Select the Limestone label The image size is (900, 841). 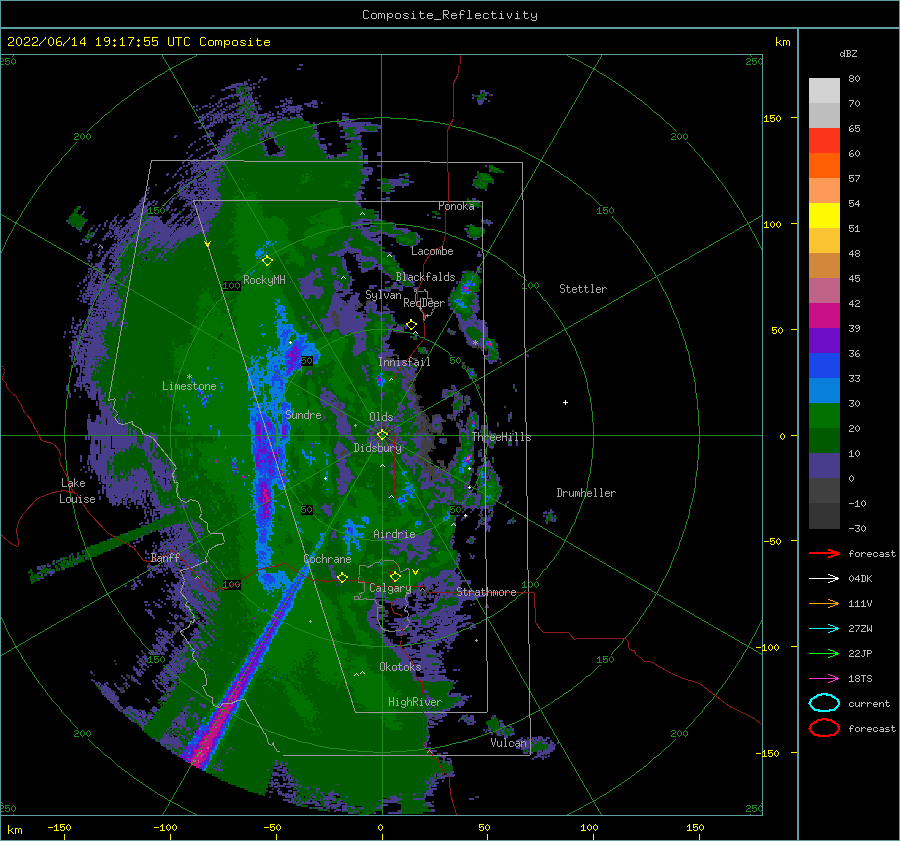[x=189, y=386]
